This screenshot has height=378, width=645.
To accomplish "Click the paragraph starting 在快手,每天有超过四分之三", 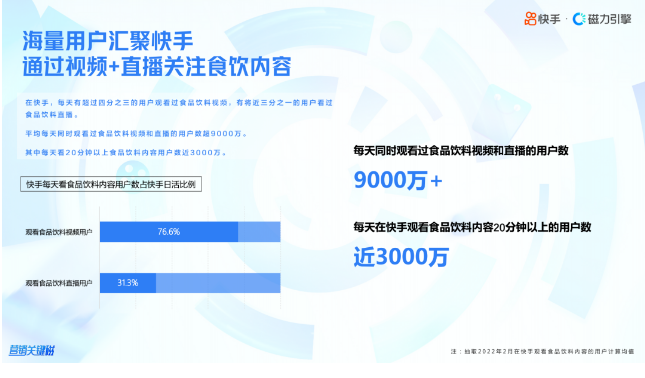I will tap(179, 109).
